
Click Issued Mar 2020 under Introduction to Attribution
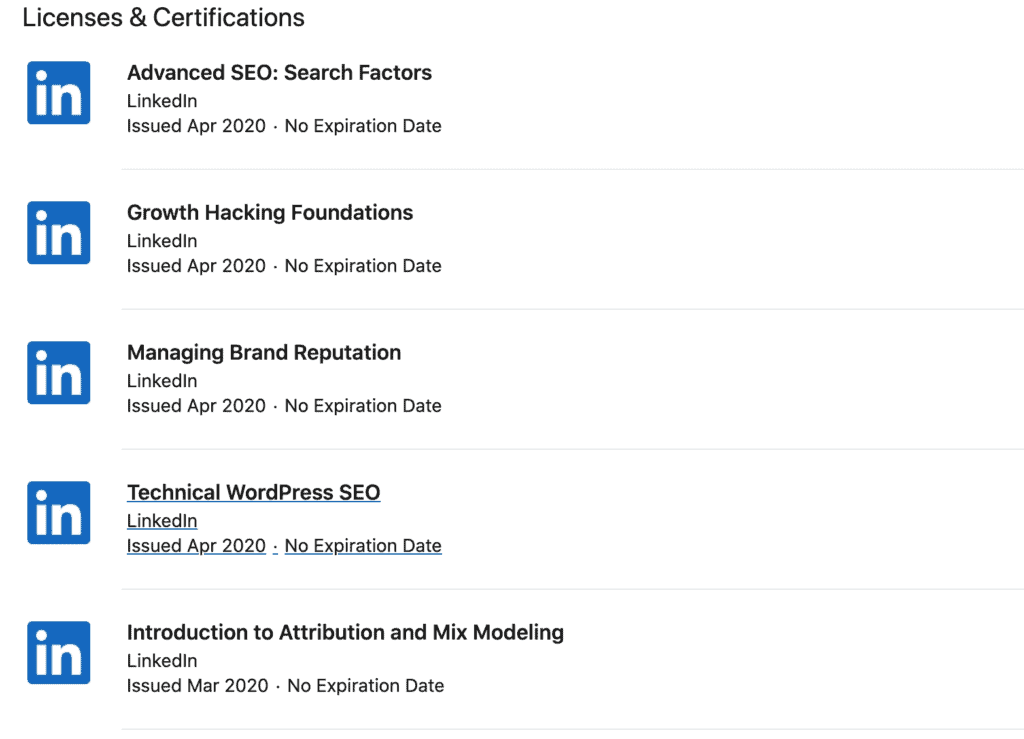point(196,685)
